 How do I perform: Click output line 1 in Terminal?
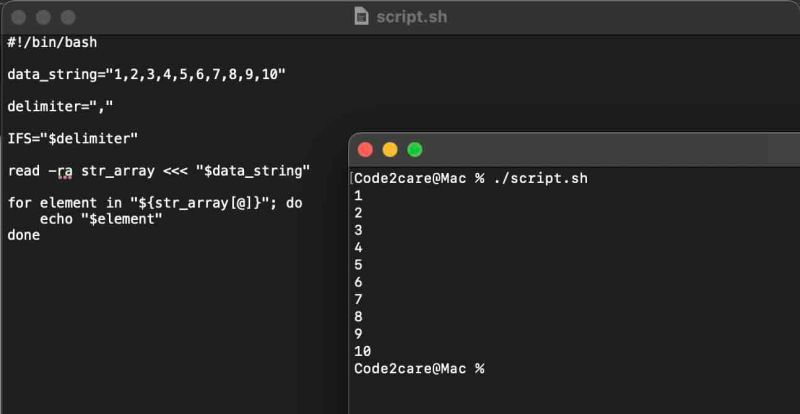(x=358, y=196)
